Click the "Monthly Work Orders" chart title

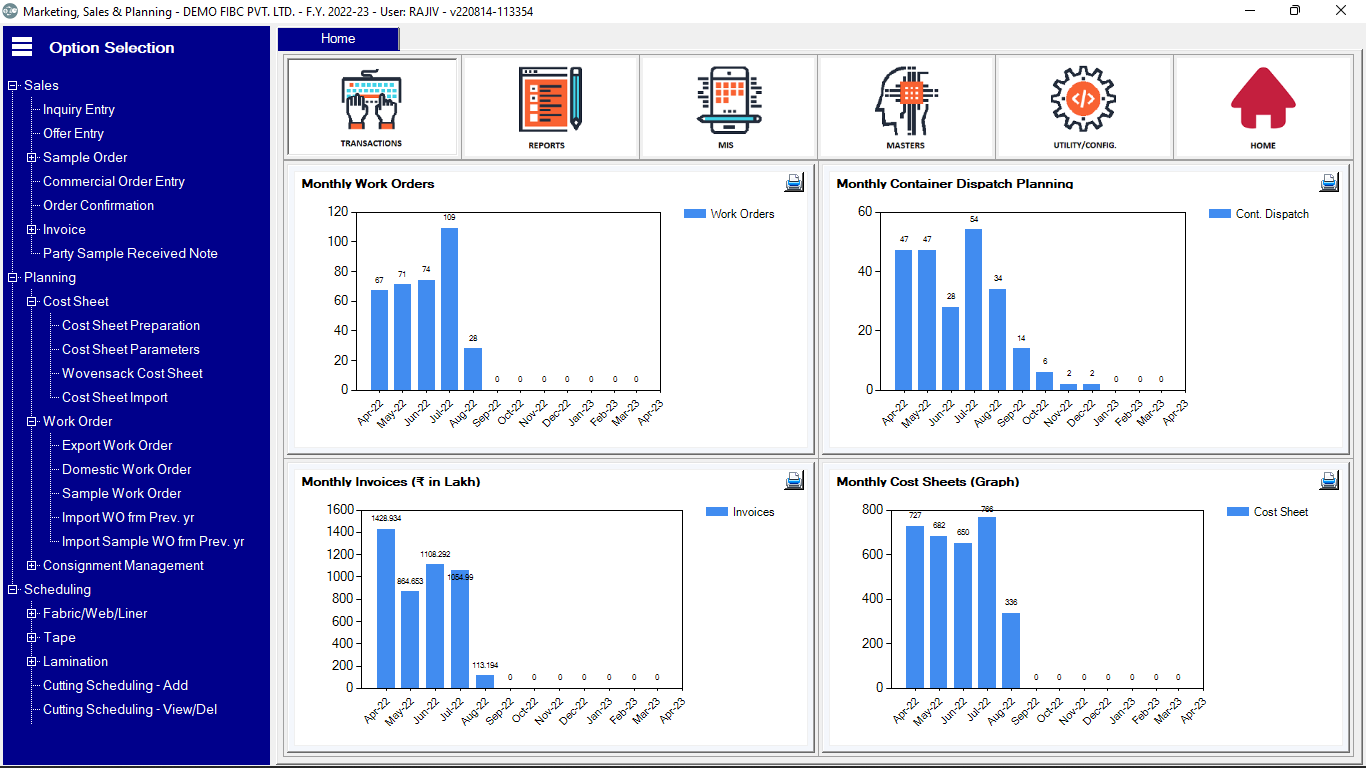(368, 184)
